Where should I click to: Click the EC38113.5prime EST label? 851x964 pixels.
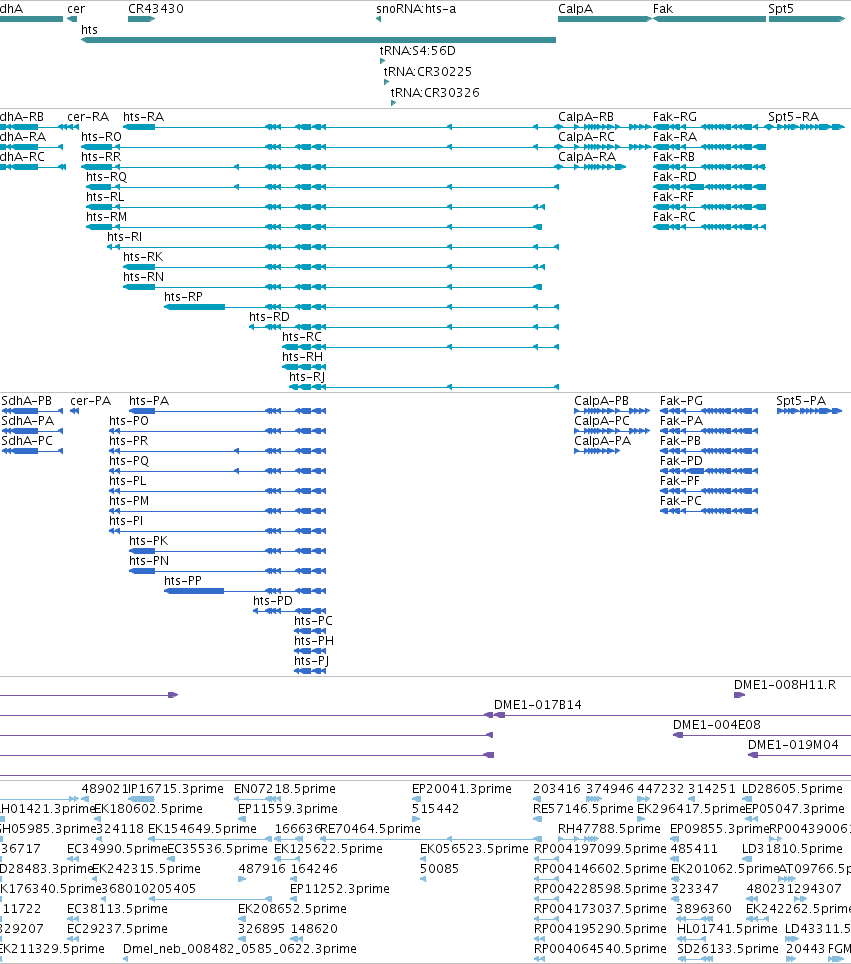(x=117, y=909)
